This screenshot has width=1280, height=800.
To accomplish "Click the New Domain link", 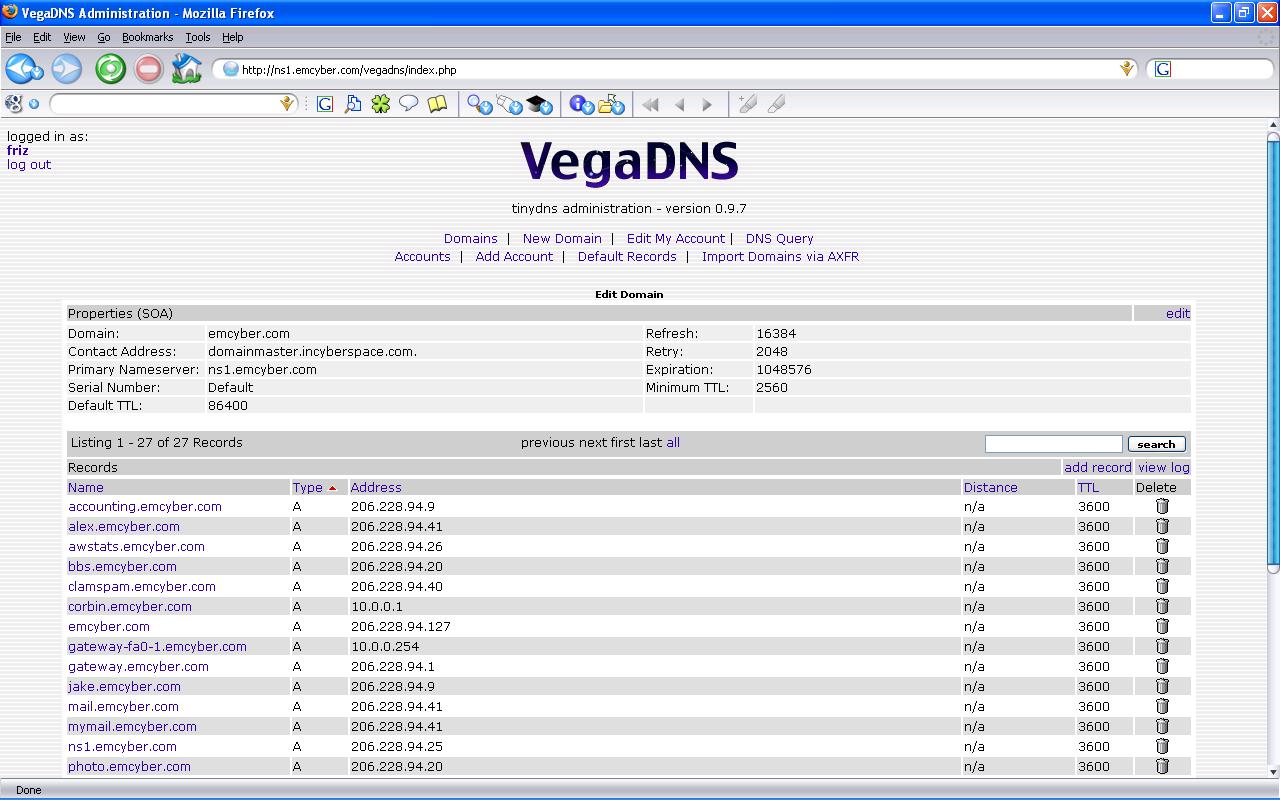I will (562, 238).
